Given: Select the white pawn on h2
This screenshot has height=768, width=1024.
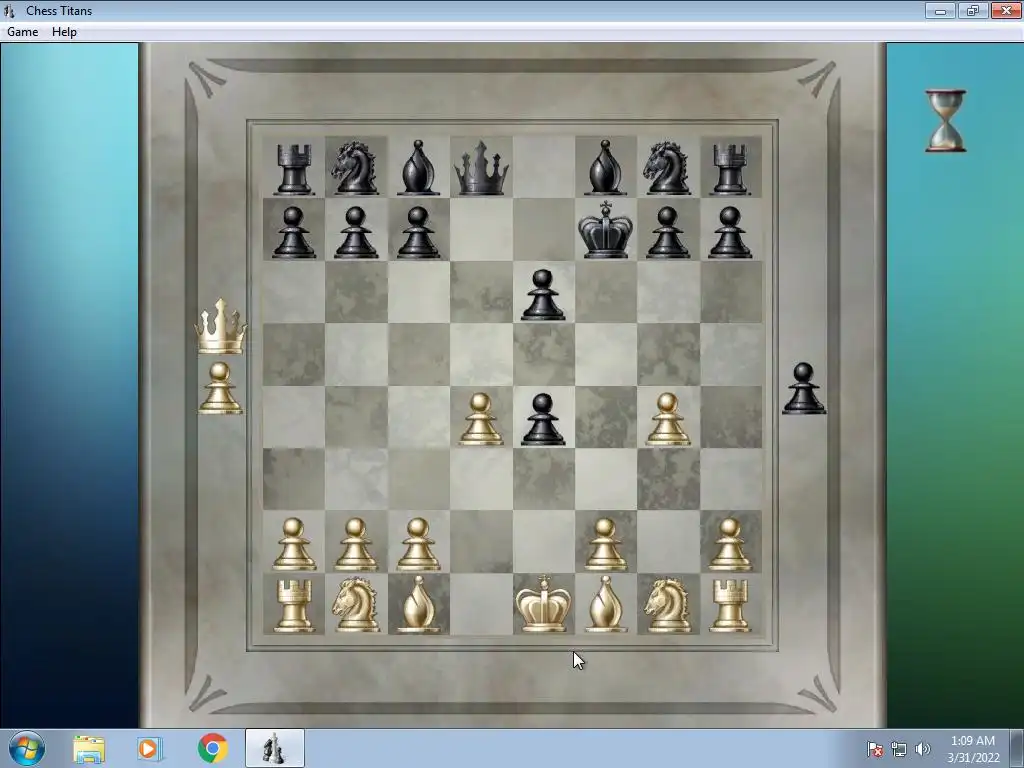Looking at the screenshot, I should tap(729, 545).
